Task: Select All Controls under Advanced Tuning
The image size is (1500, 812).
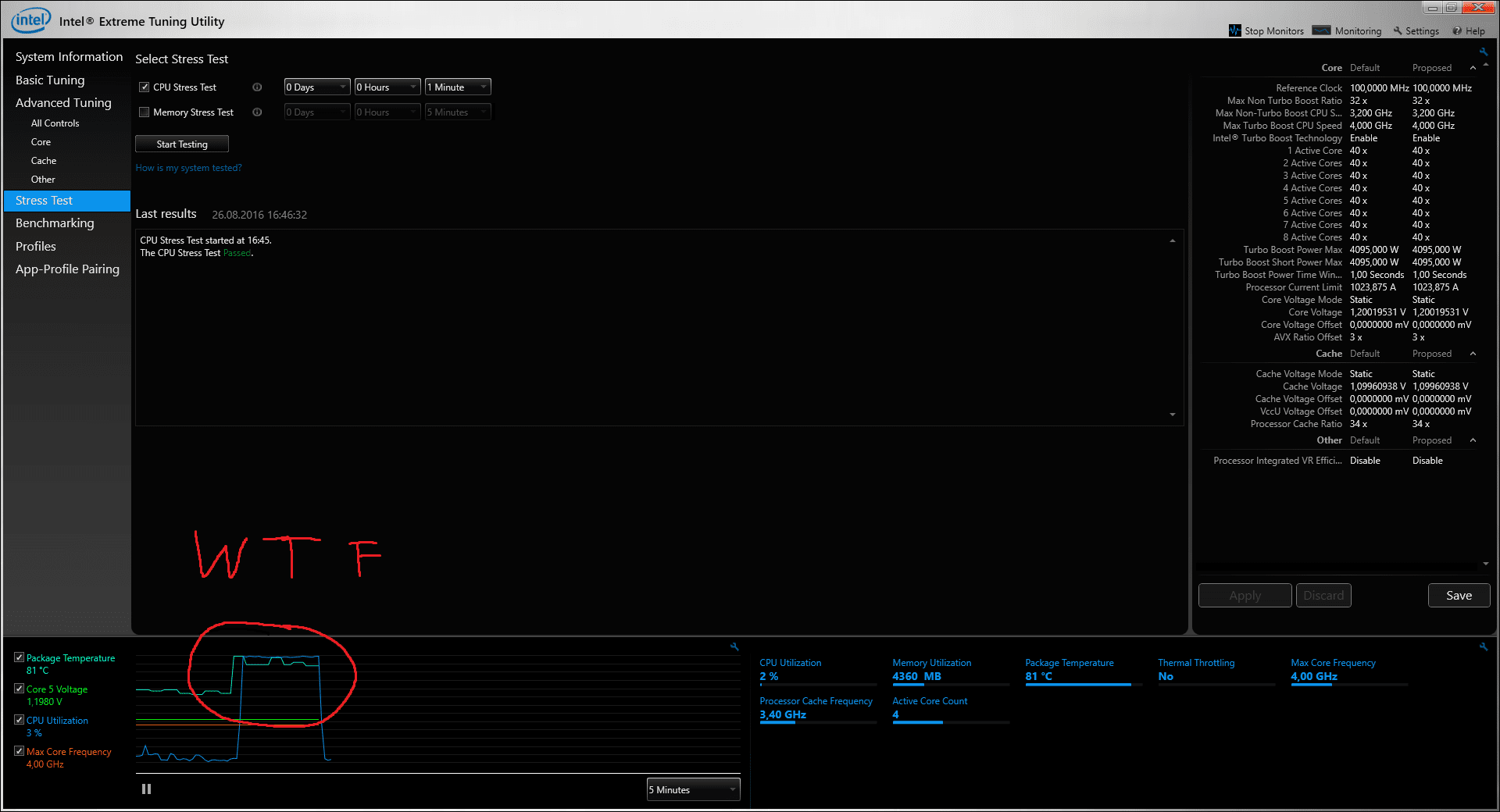Action: click(x=55, y=123)
